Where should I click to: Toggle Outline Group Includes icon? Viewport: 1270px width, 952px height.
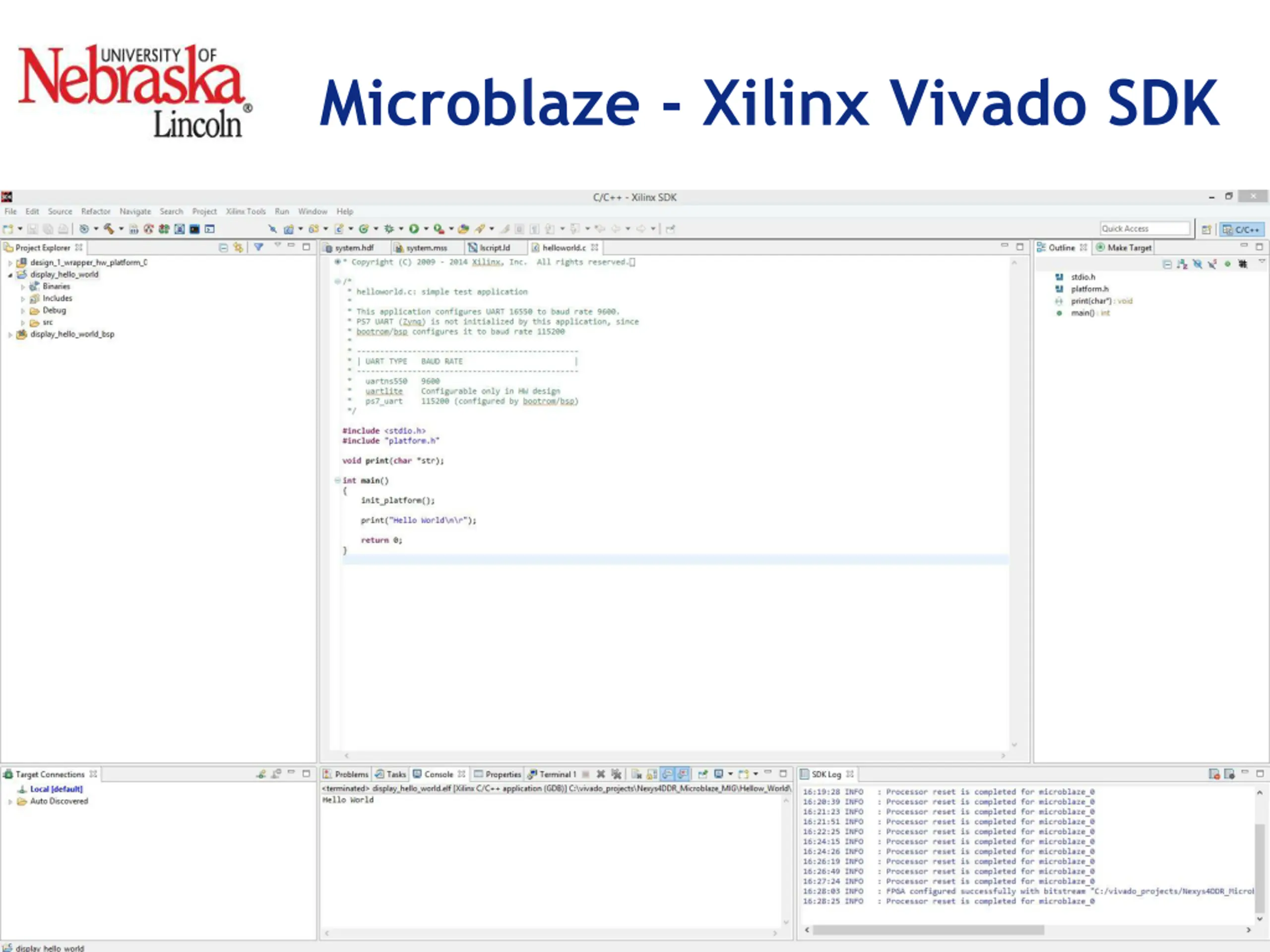coord(1242,264)
